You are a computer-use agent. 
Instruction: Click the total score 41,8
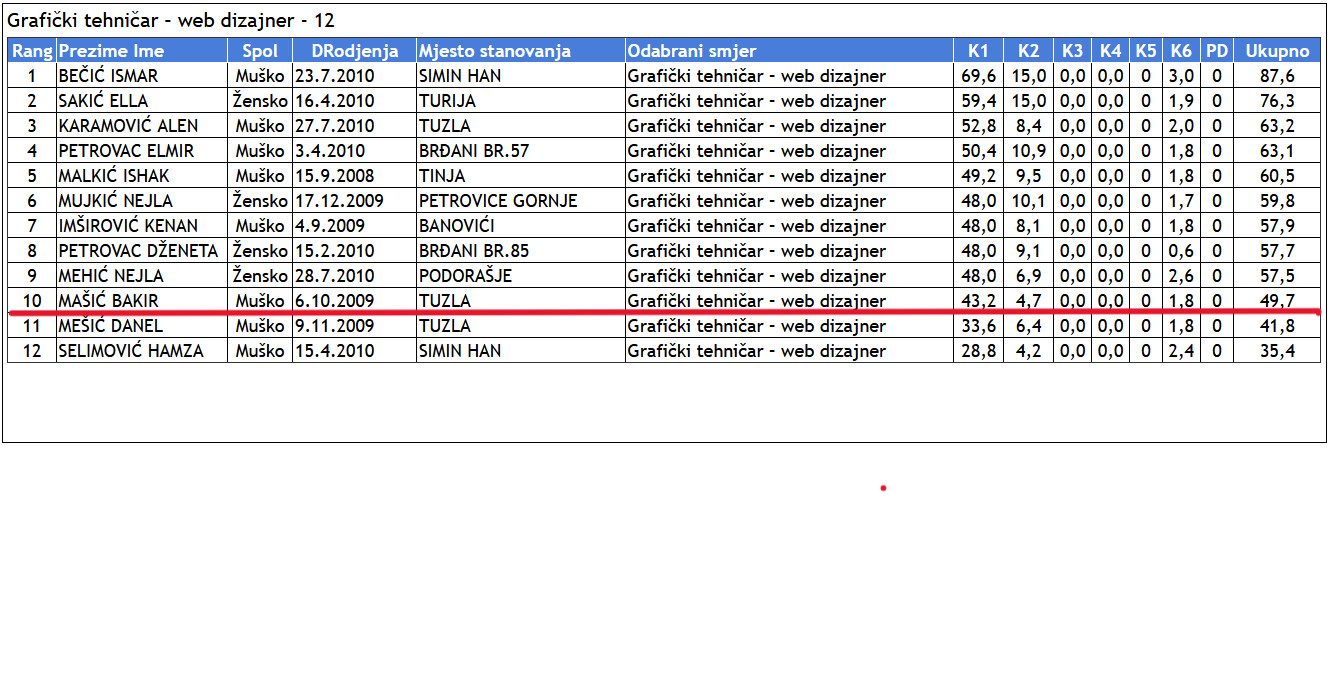click(1277, 326)
